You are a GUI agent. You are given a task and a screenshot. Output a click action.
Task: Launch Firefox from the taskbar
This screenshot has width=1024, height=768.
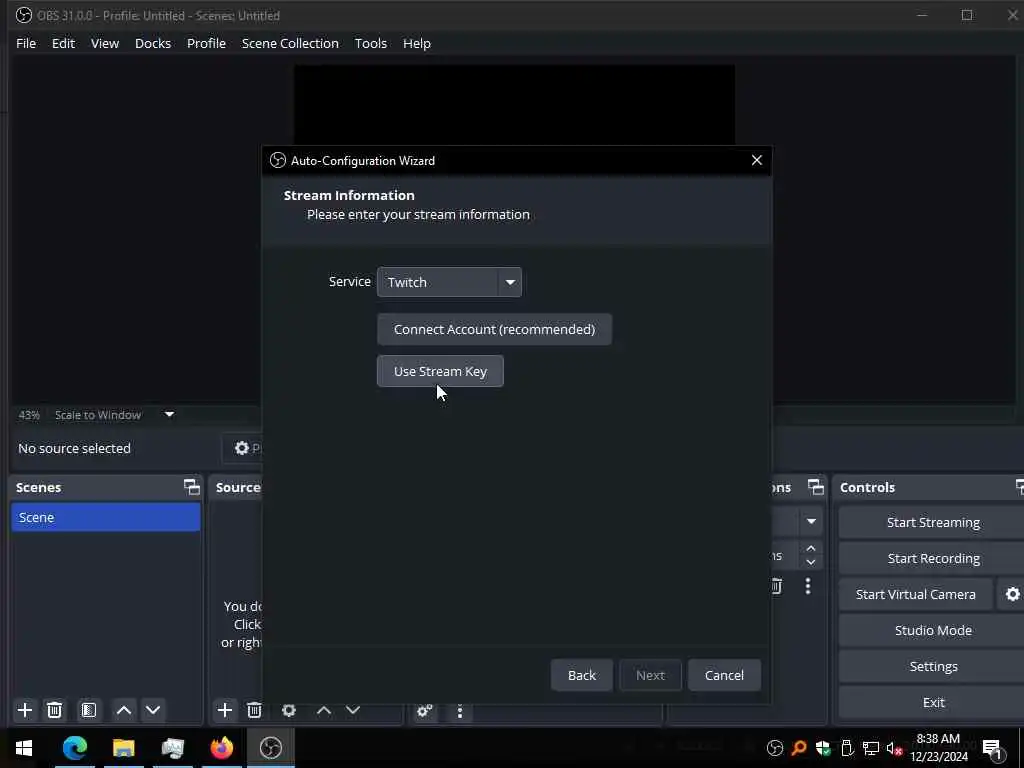pyautogui.click(x=221, y=748)
